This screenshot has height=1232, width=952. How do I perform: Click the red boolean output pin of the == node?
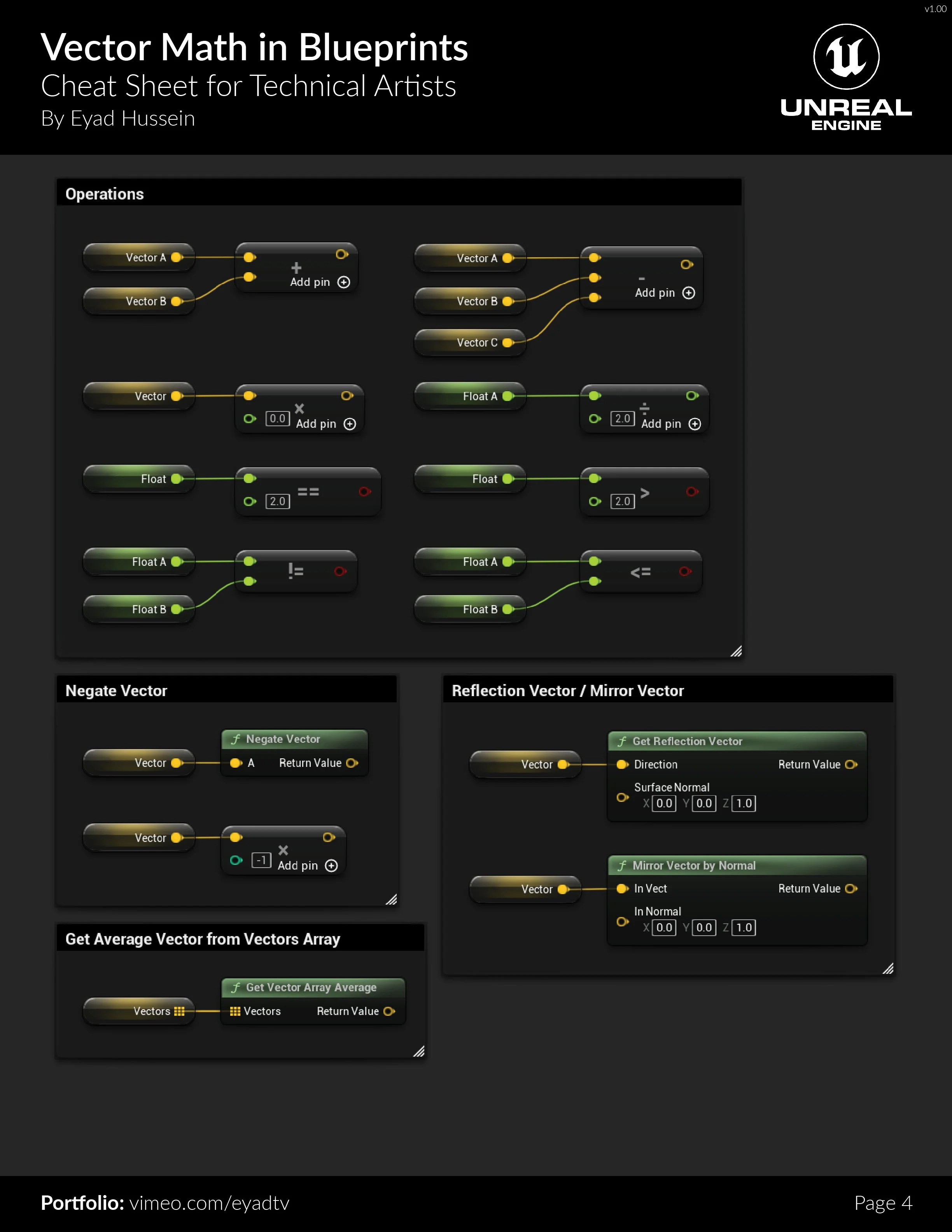pyautogui.click(x=364, y=492)
